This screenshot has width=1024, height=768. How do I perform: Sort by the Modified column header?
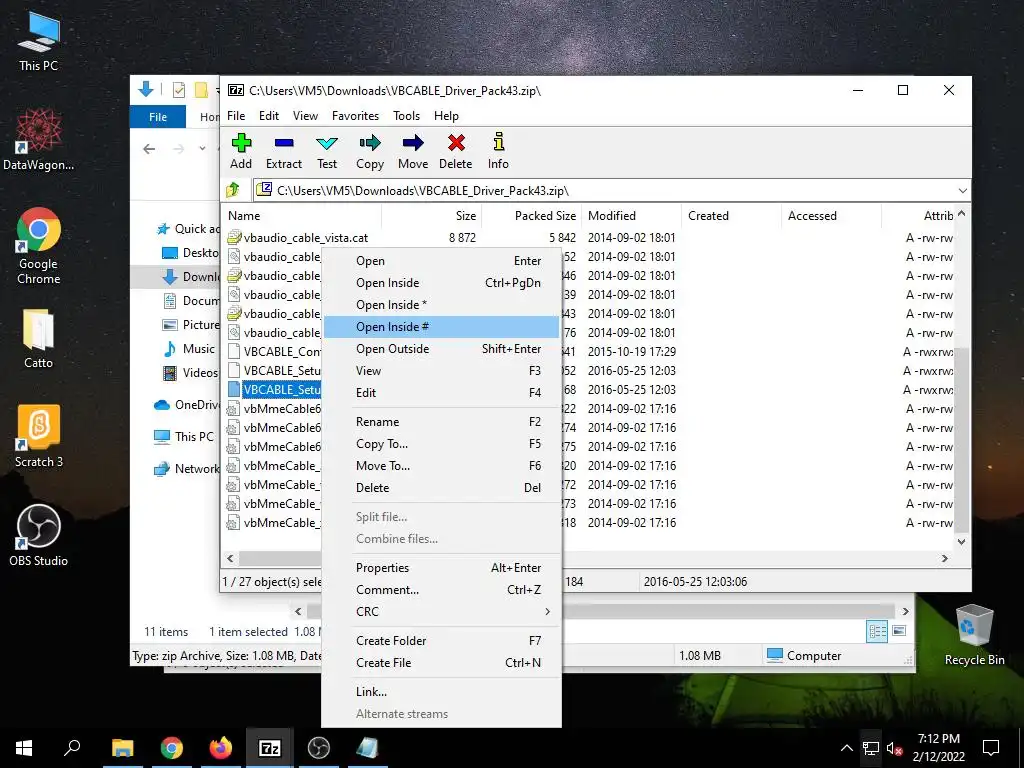632,216
